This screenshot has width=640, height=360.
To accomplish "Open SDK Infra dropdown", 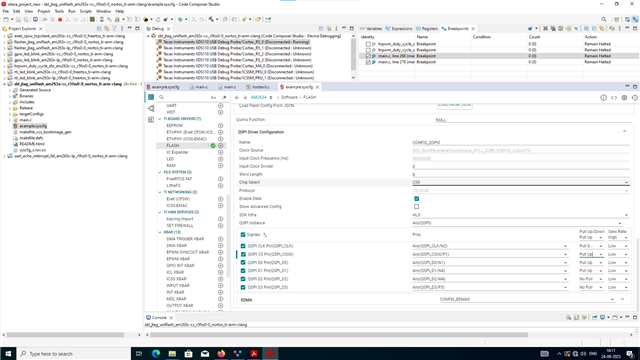I will 520,215.
